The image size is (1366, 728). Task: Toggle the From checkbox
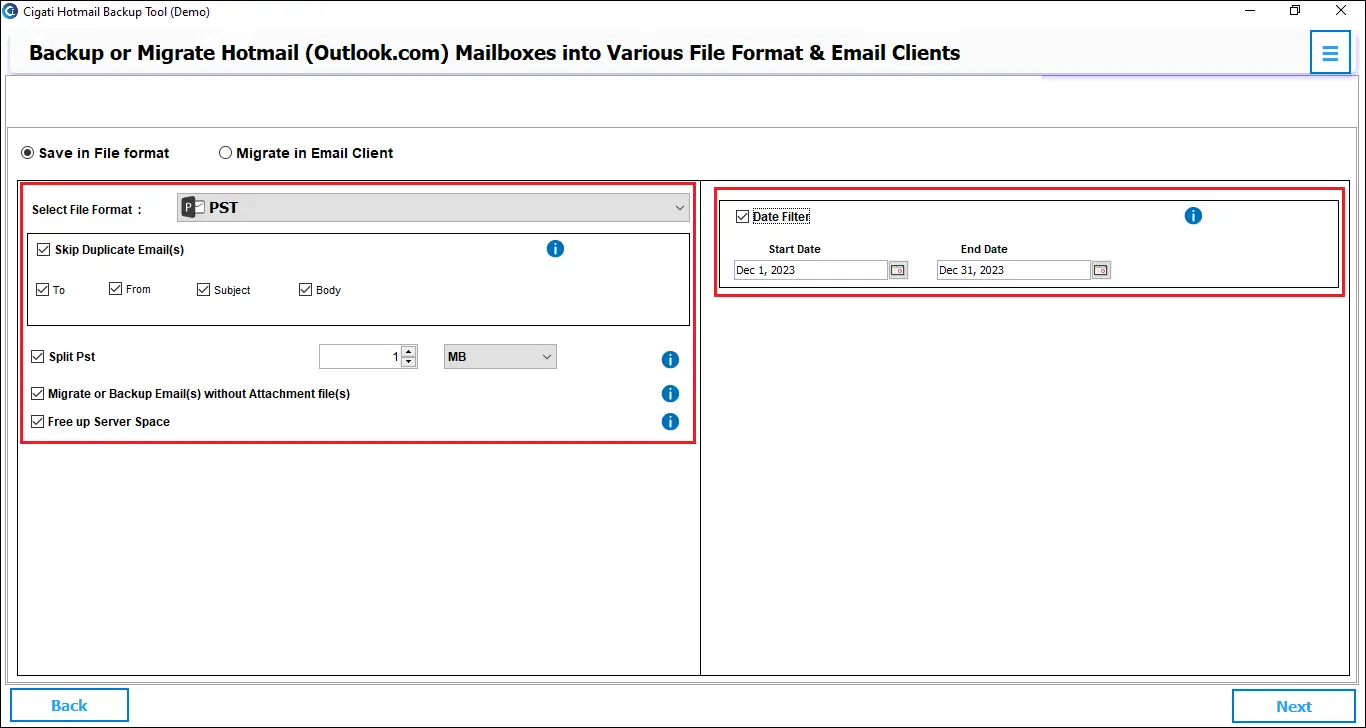point(116,289)
